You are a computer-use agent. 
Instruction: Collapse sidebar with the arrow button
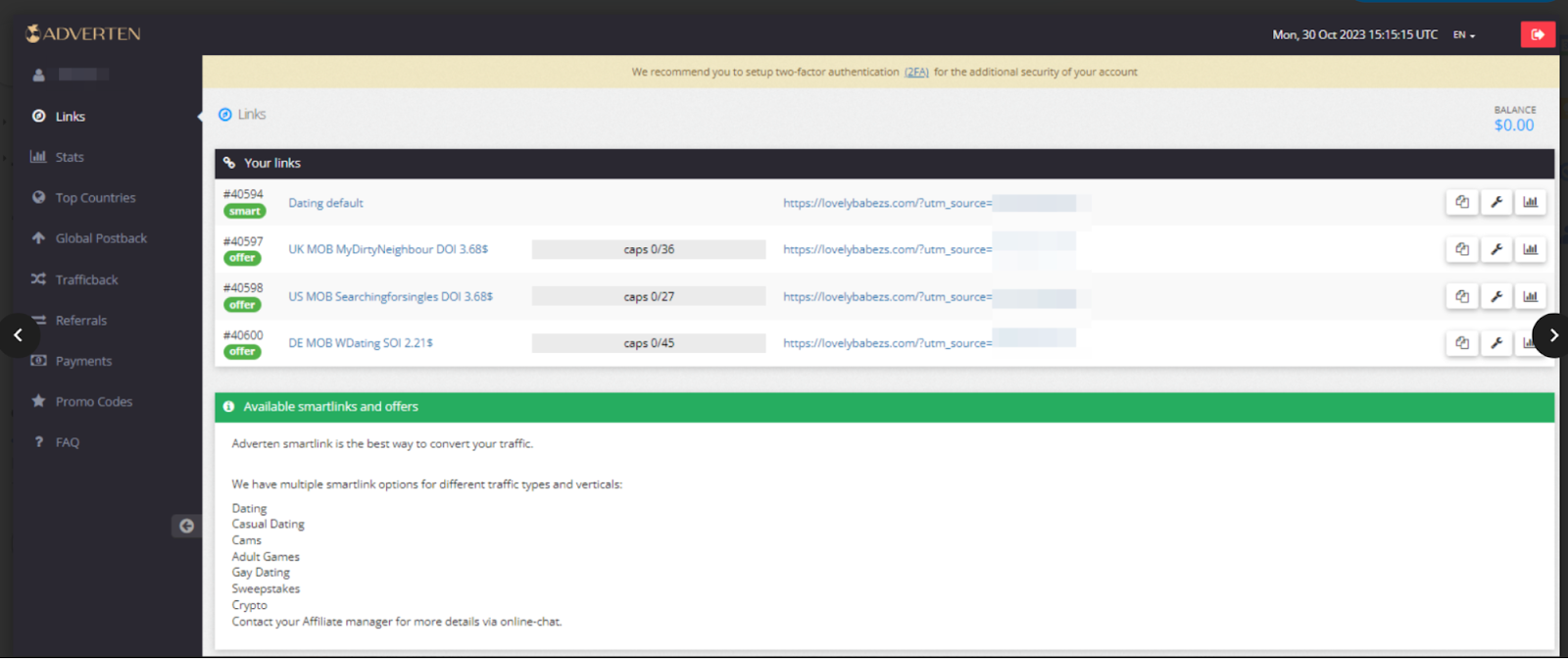tap(186, 527)
